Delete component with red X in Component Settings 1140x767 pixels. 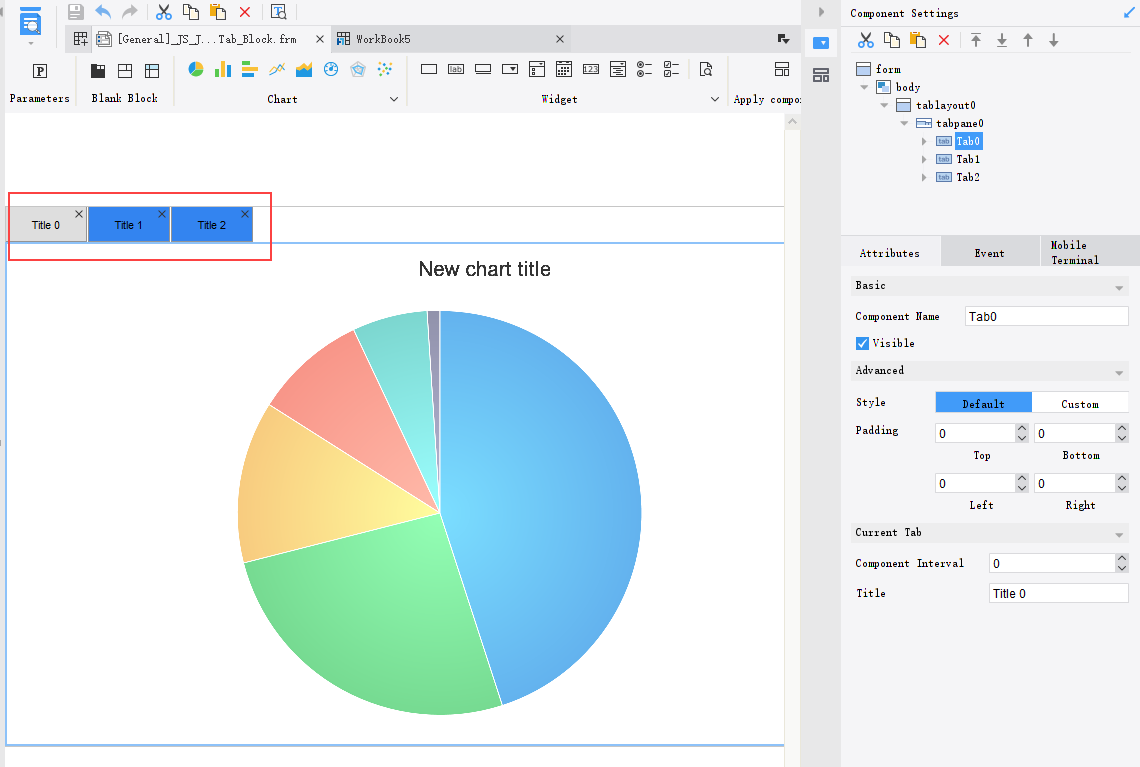point(944,41)
